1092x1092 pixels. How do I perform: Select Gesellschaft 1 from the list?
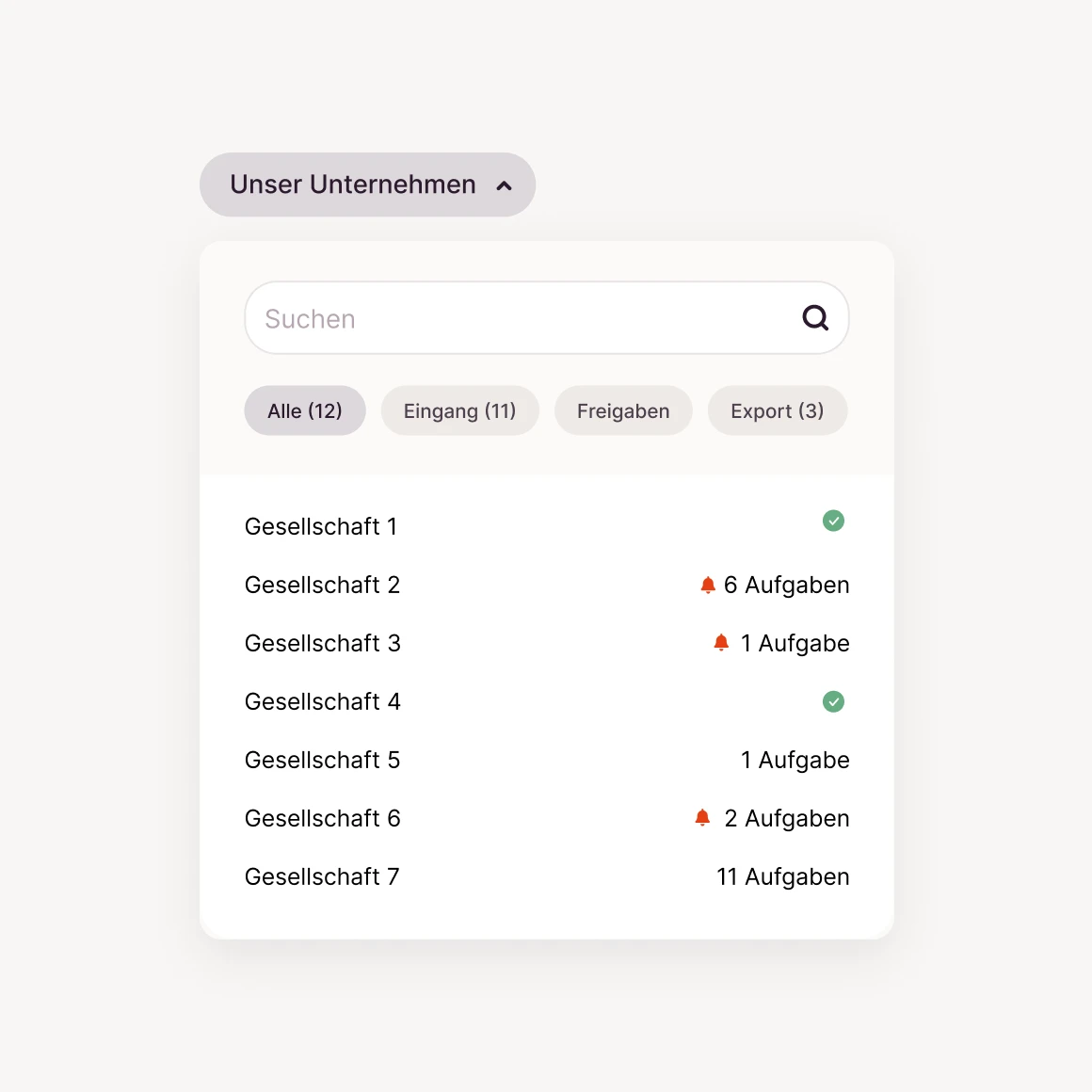click(x=321, y=526)
